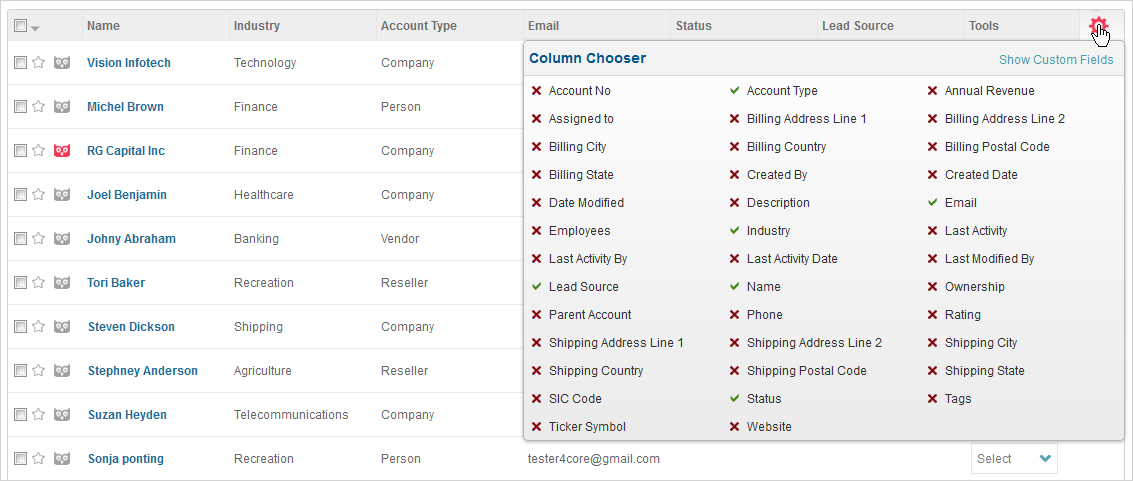Viewport: 1133px width, 481px height.
Task: Toggle the Website column option
Action: point(760,427)
